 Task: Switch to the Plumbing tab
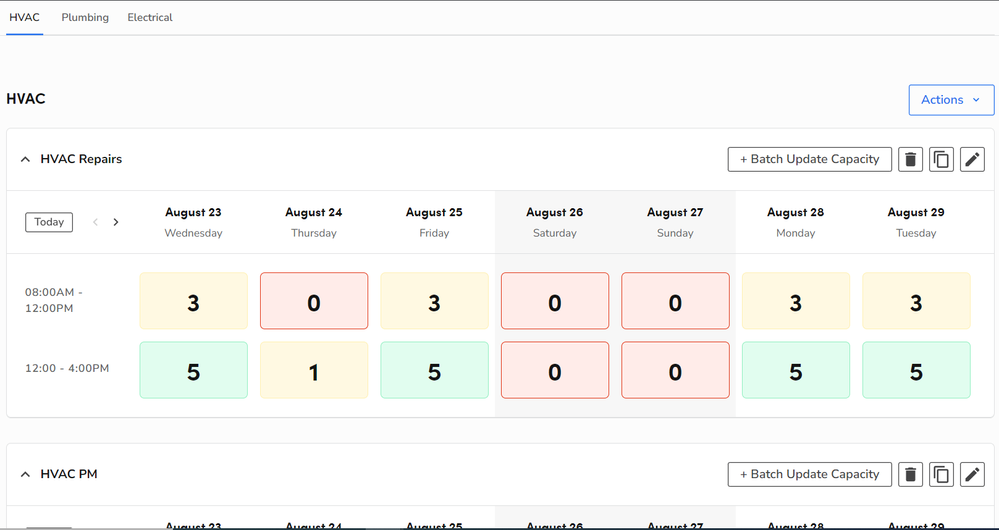85,18
